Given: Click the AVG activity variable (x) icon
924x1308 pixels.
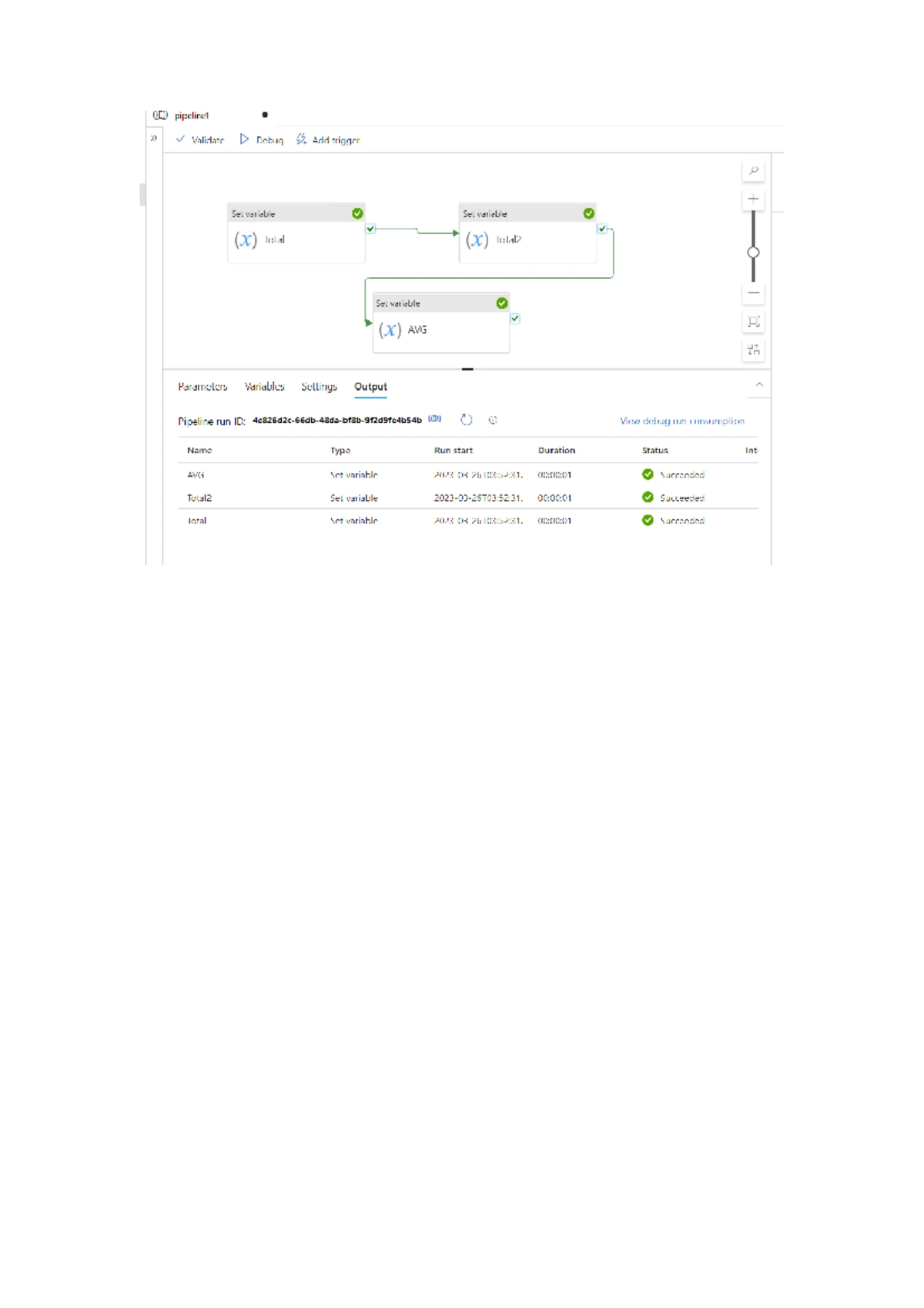Looking at the screenshot, I should point(390,330).
